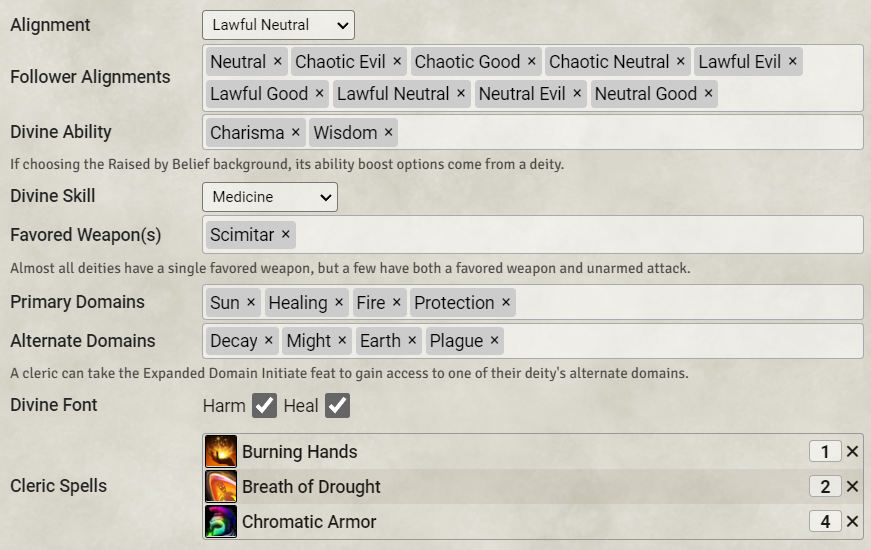Click the Chromatic Armor spell icon
The image size is (871, 550).
click(x=220, y=522)
